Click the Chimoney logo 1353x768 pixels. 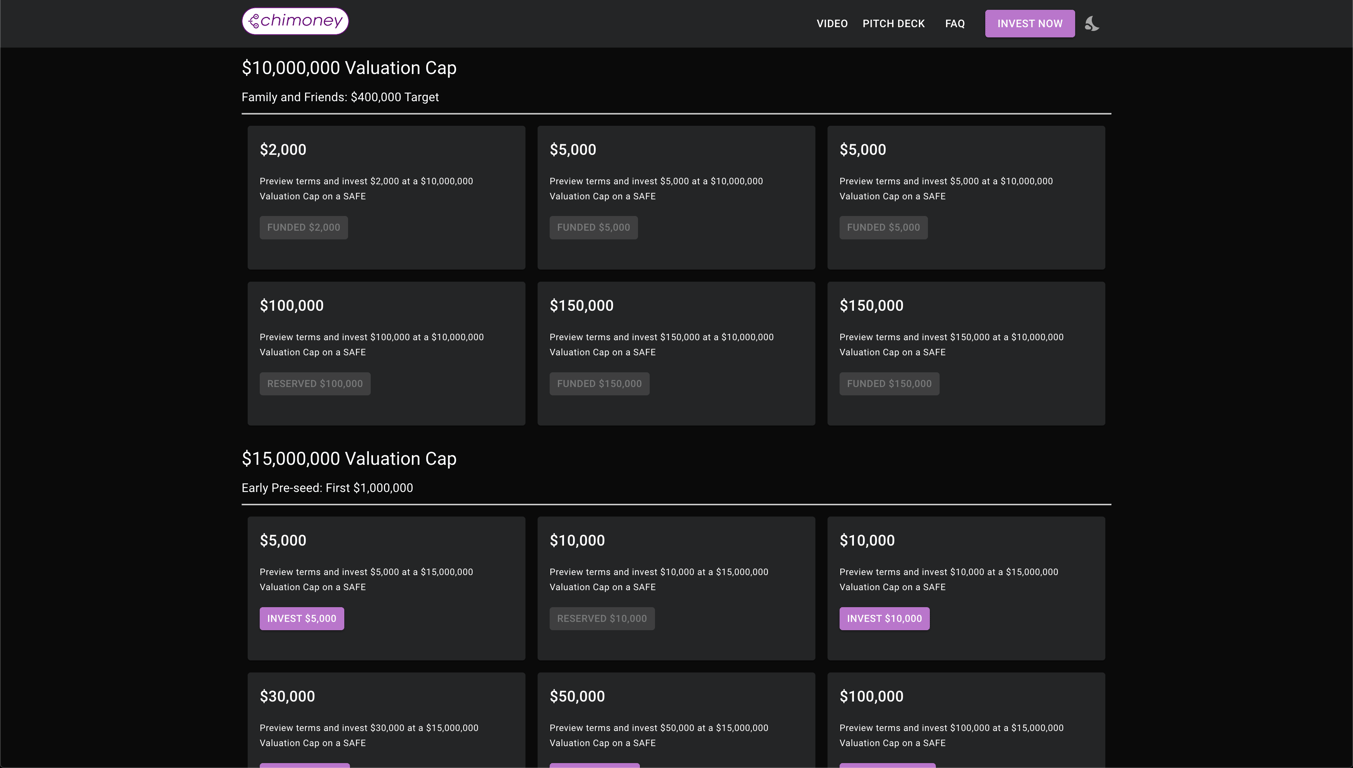tap(295, 21)
